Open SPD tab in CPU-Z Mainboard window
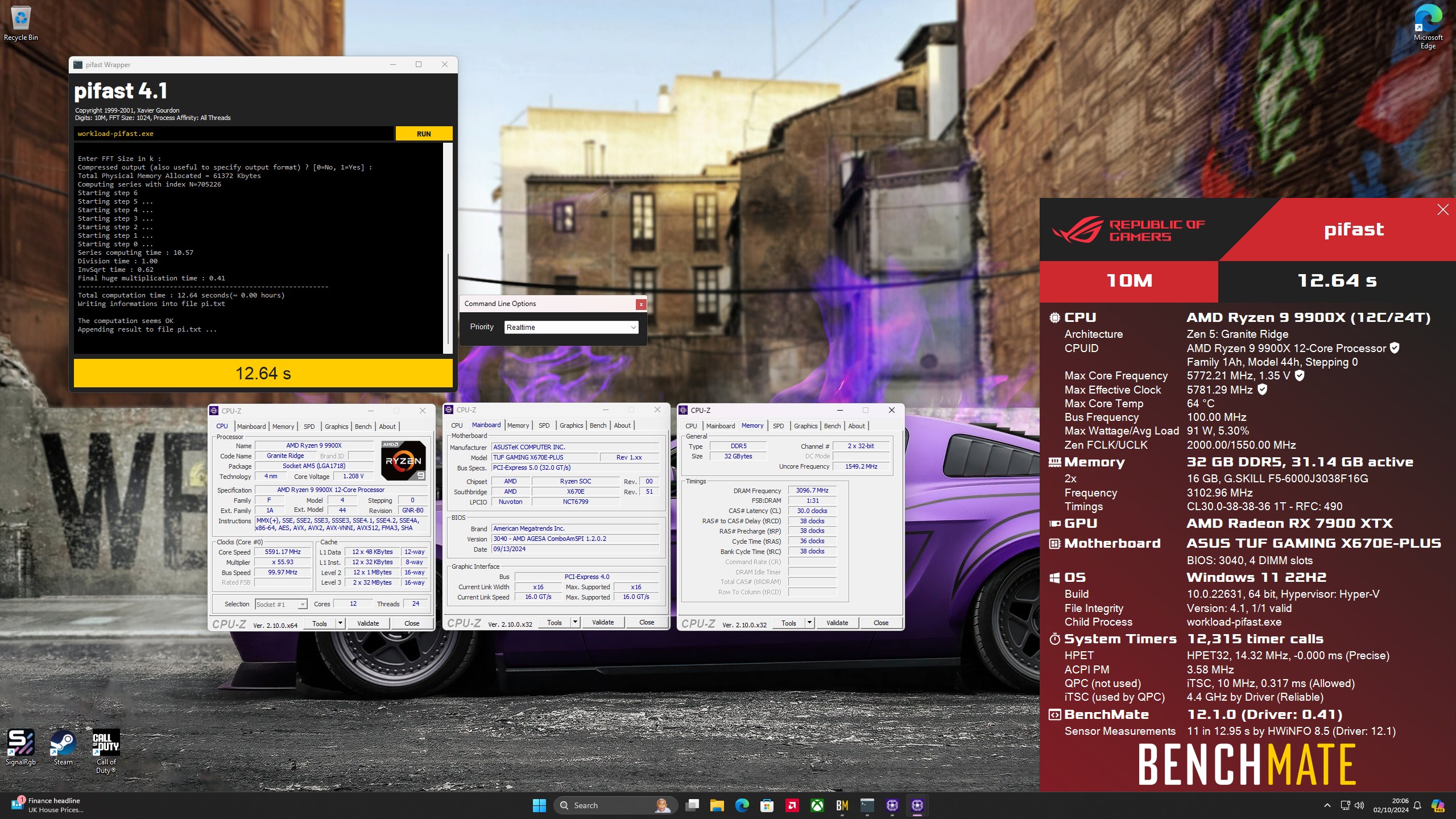 point(544,425)
